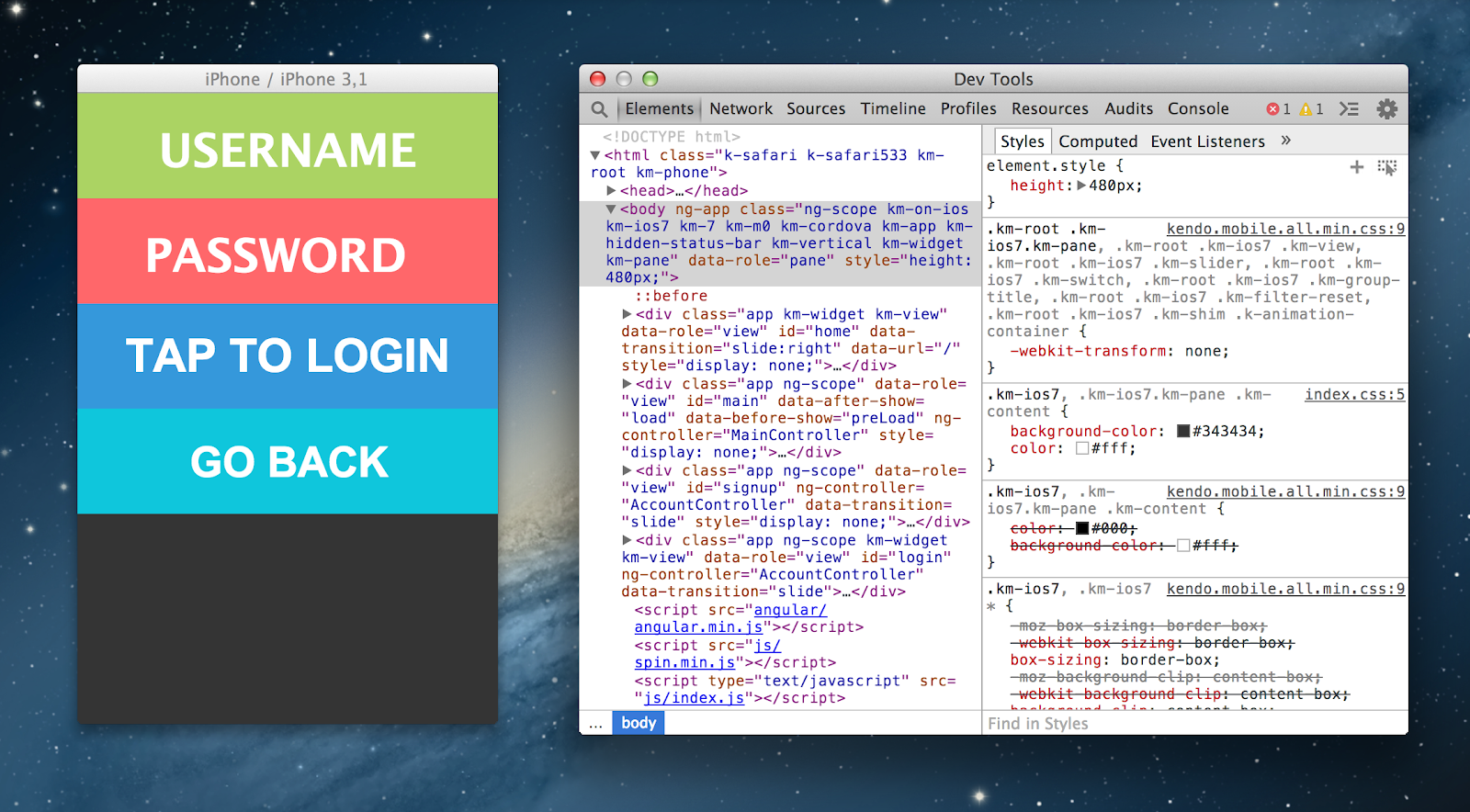Collapse the body element node
Viewport: 1470px width, 812px height.
tap(611, 209)
